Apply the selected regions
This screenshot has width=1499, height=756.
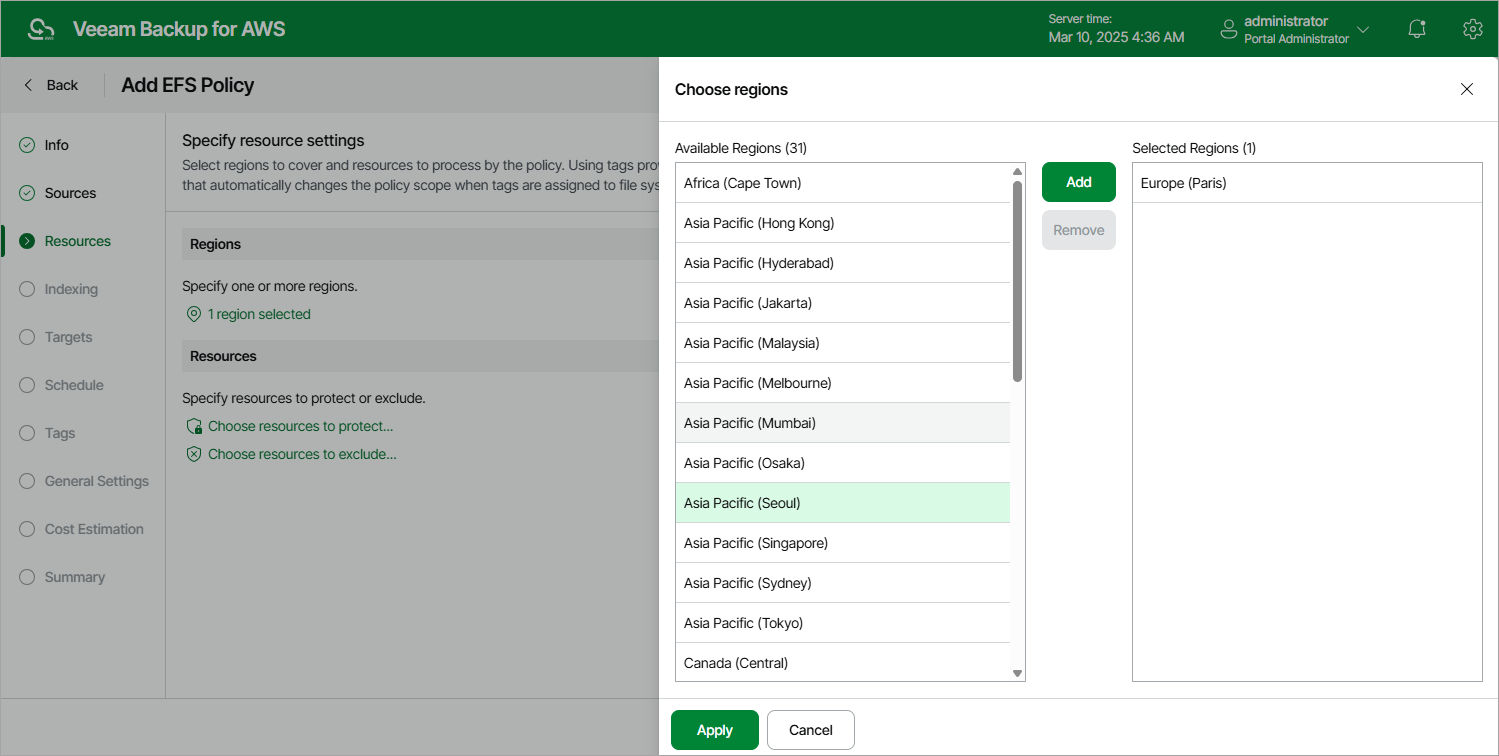714,730
